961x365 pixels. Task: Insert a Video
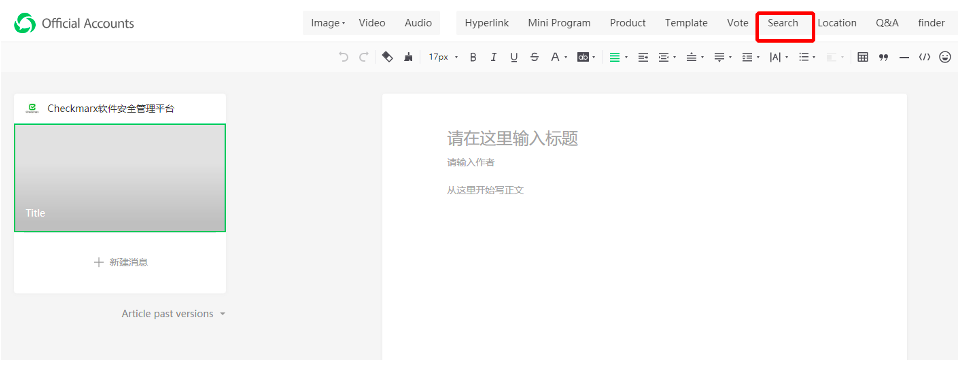point(372,23)
